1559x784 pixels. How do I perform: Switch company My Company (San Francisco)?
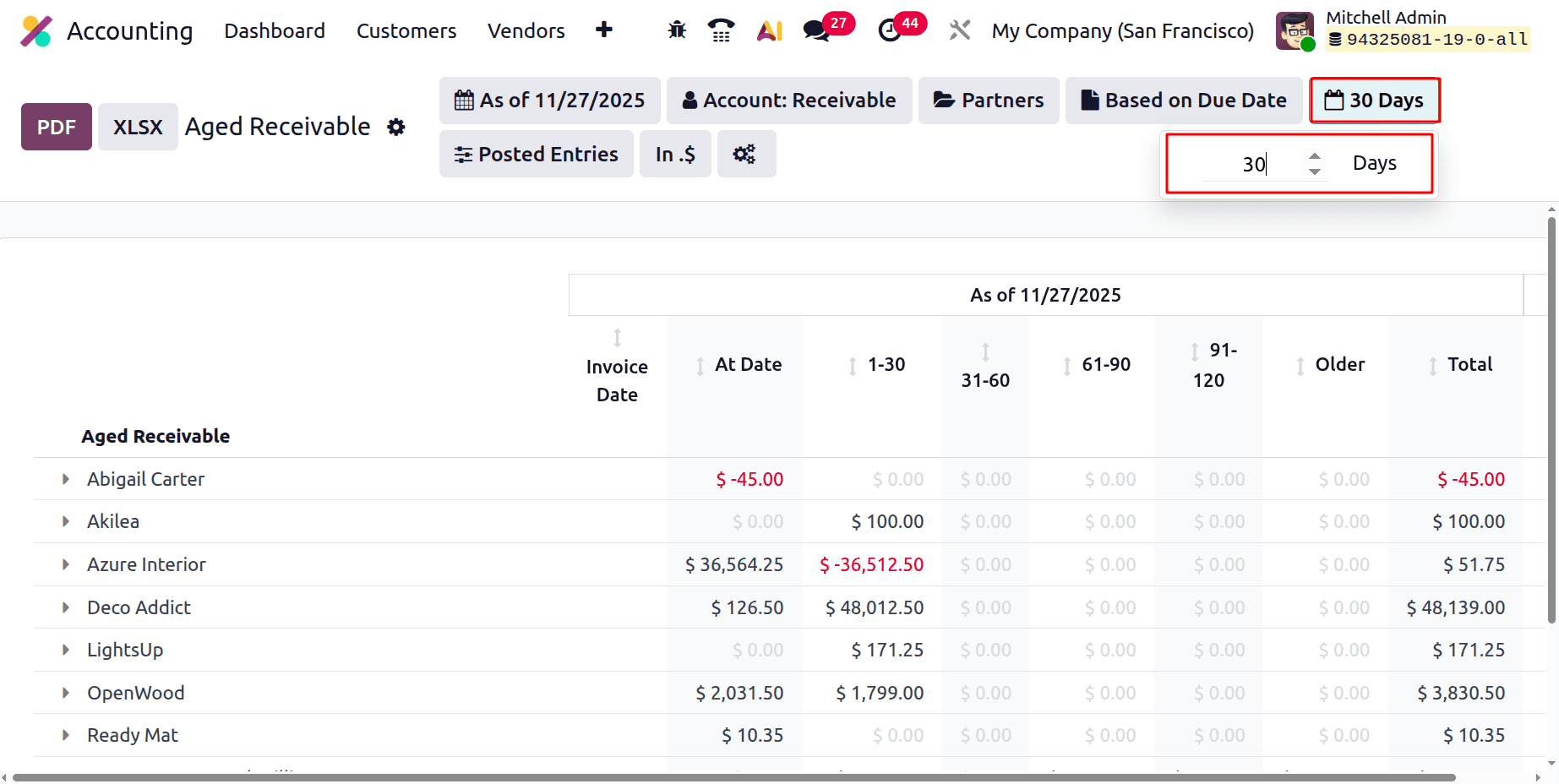[x=1123, y=31]
